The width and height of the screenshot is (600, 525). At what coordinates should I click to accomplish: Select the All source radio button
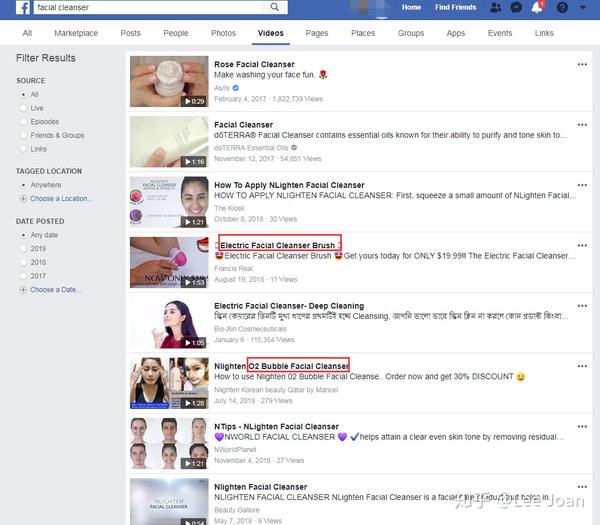(x=23, y=94)
